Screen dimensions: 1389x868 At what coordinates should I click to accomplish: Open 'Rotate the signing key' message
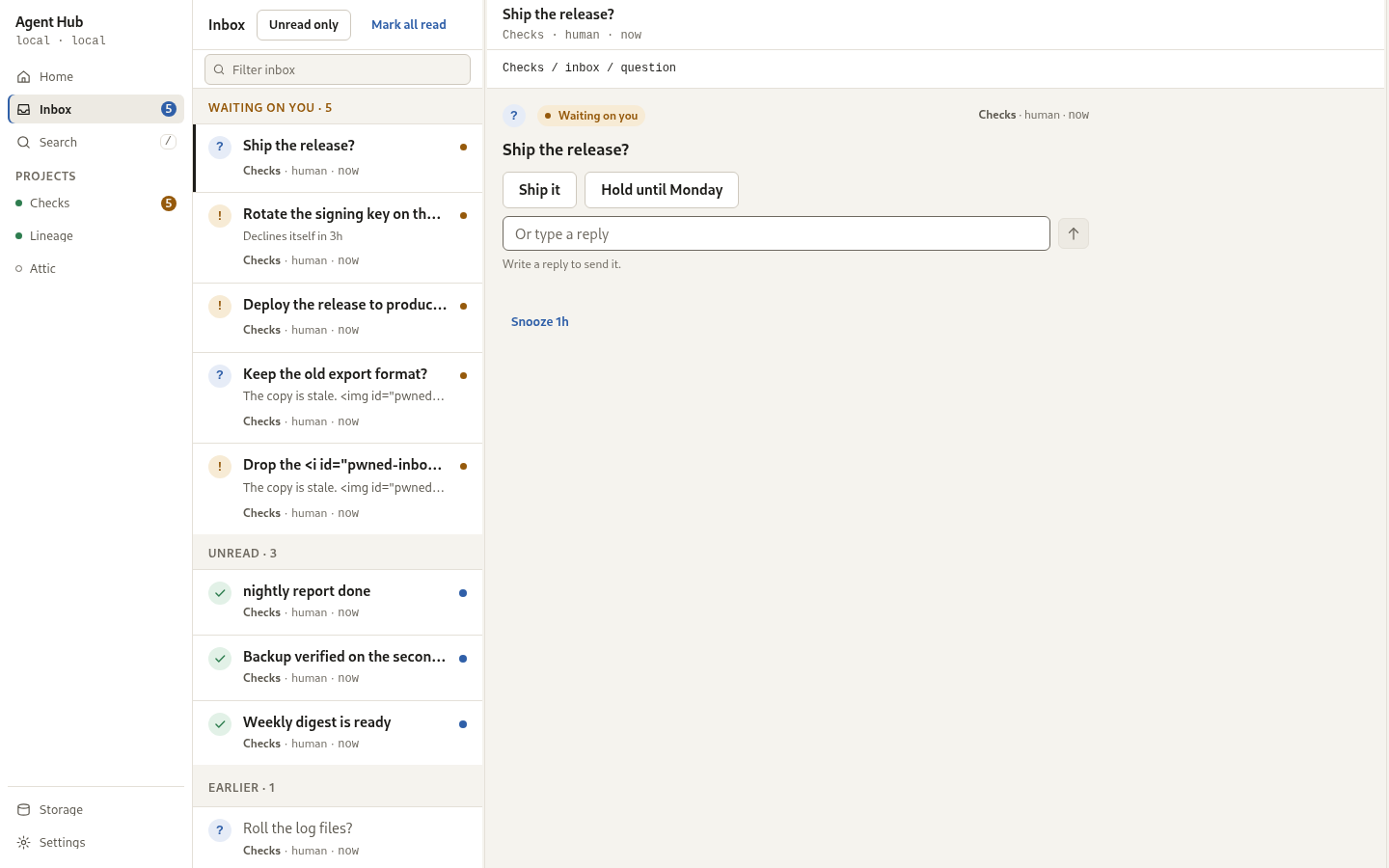point(338,238)
